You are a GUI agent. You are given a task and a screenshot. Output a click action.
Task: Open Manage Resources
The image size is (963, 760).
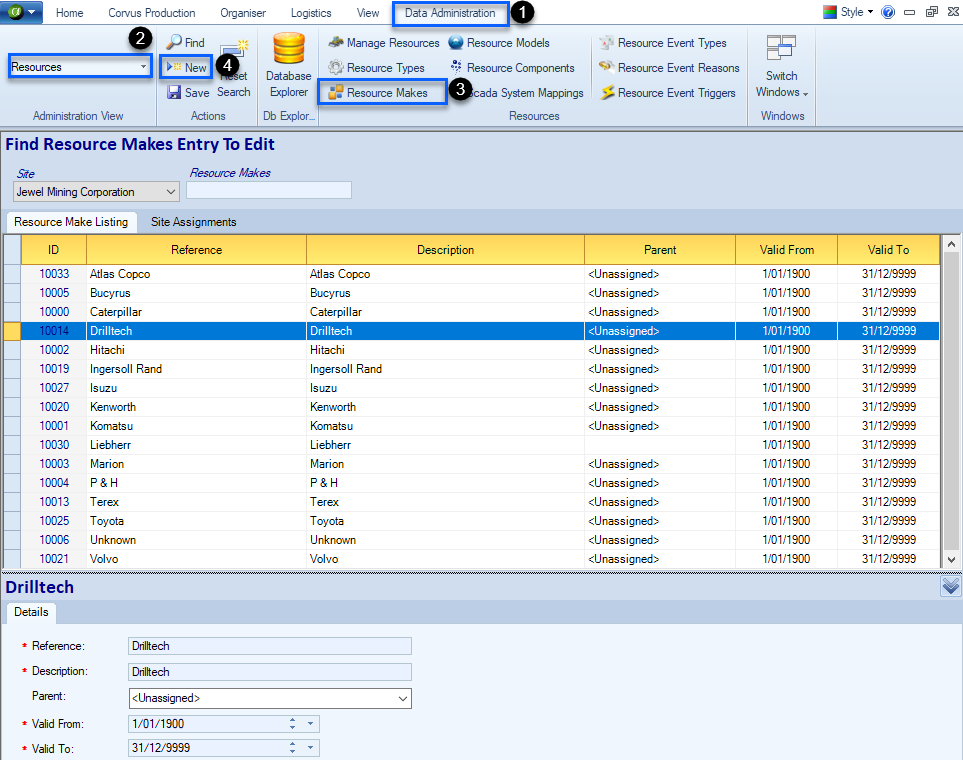click(x=384, y=42)
